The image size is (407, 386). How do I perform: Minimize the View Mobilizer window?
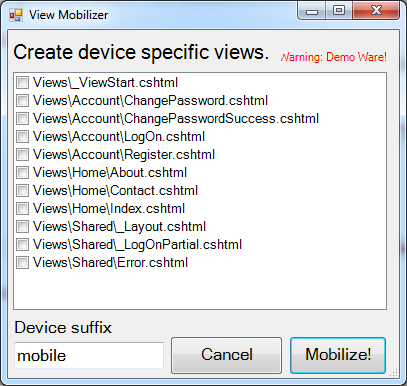point(312,11)
